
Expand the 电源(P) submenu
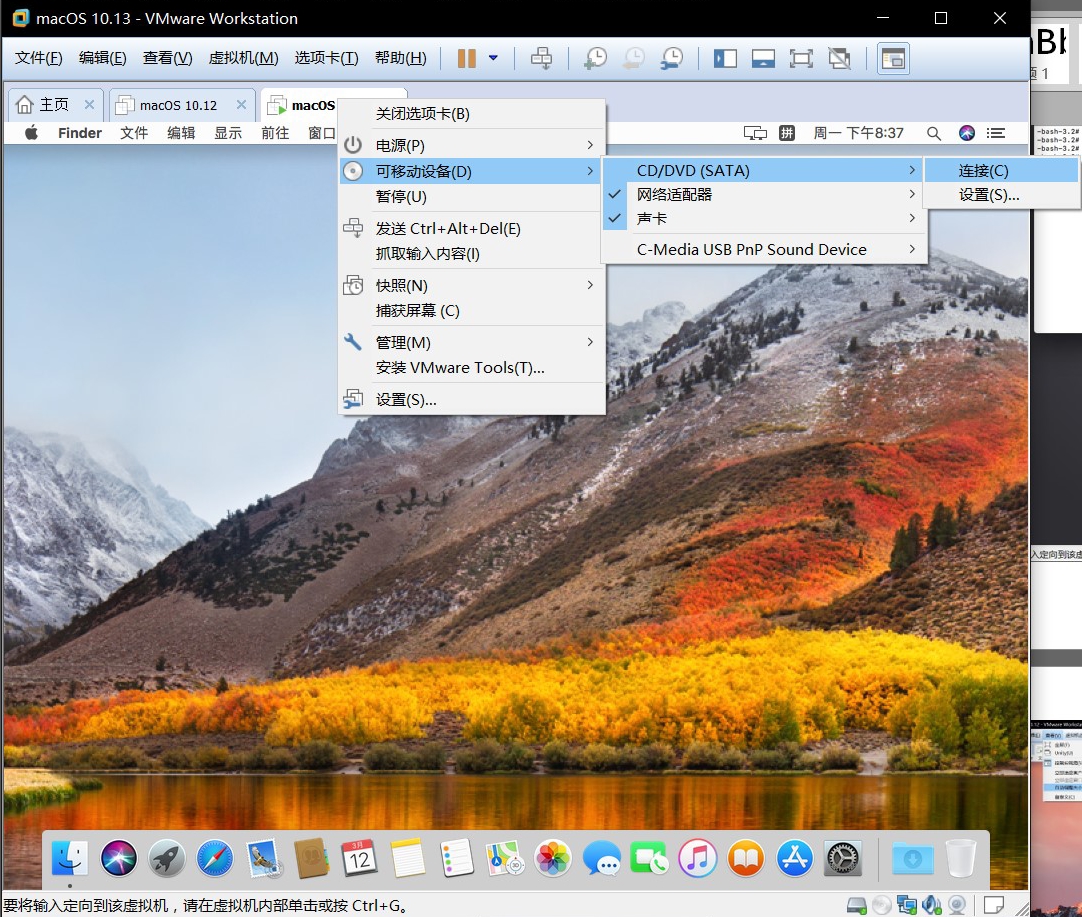(x=472, y=146)
